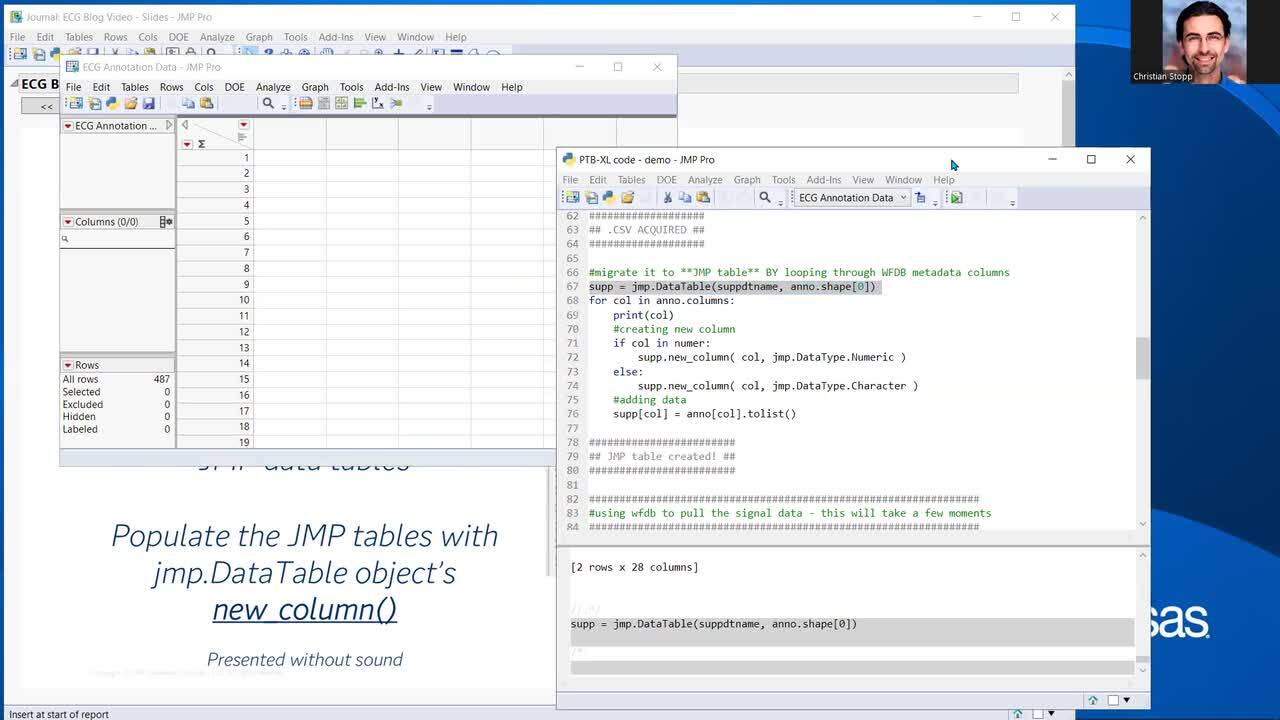Click the Run Script icon in script editor
Viewport: 1280px width, 720px height.
point(956,198)
